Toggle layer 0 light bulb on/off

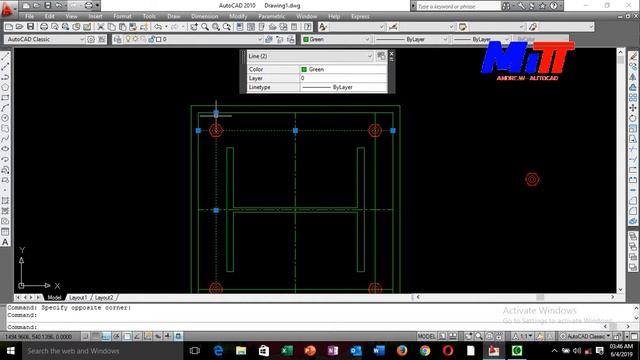[x=128, y=39]
